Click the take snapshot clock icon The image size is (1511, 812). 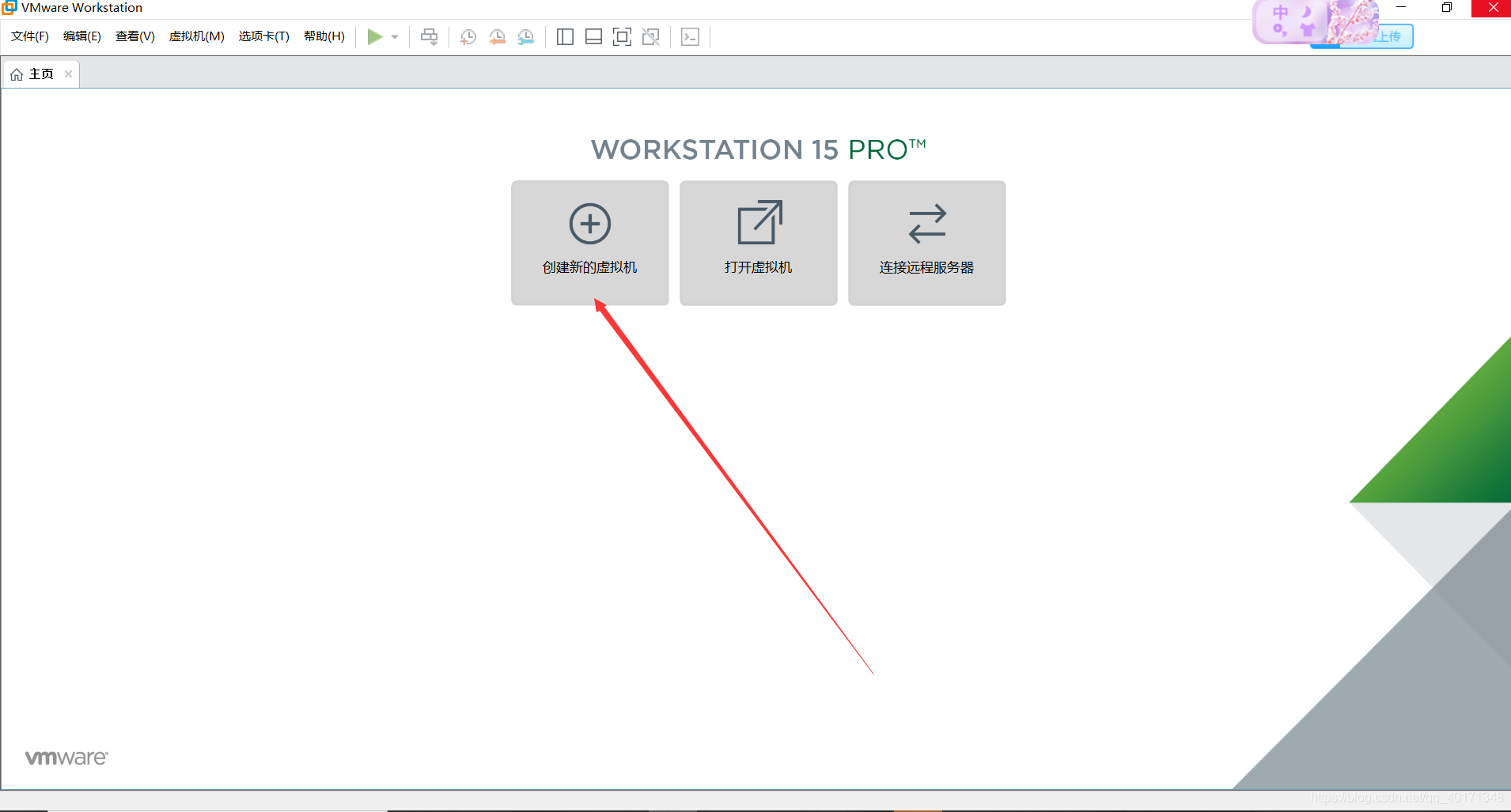[x=468, y=36]
